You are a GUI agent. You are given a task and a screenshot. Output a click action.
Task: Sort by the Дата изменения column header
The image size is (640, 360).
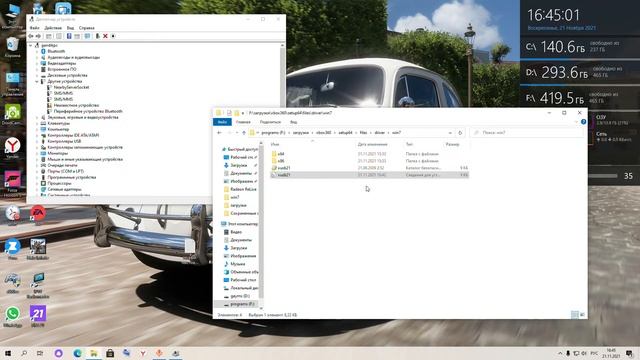click(373, 144)
